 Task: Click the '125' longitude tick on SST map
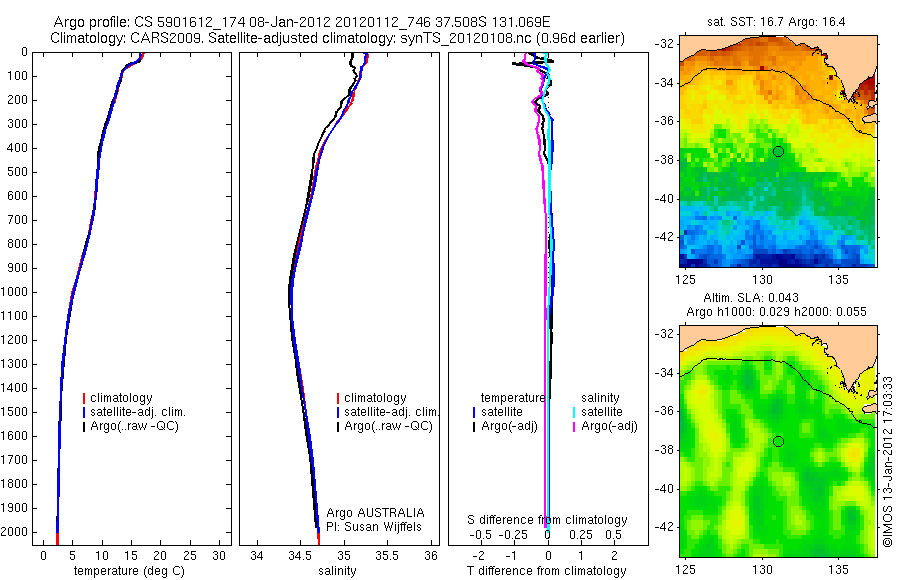point(685,280)
